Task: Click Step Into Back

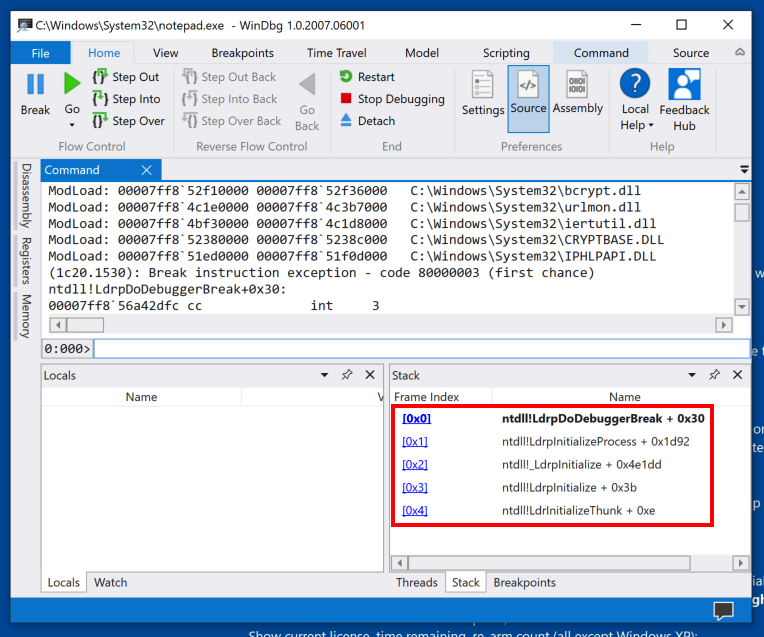Action: [229, 99]
